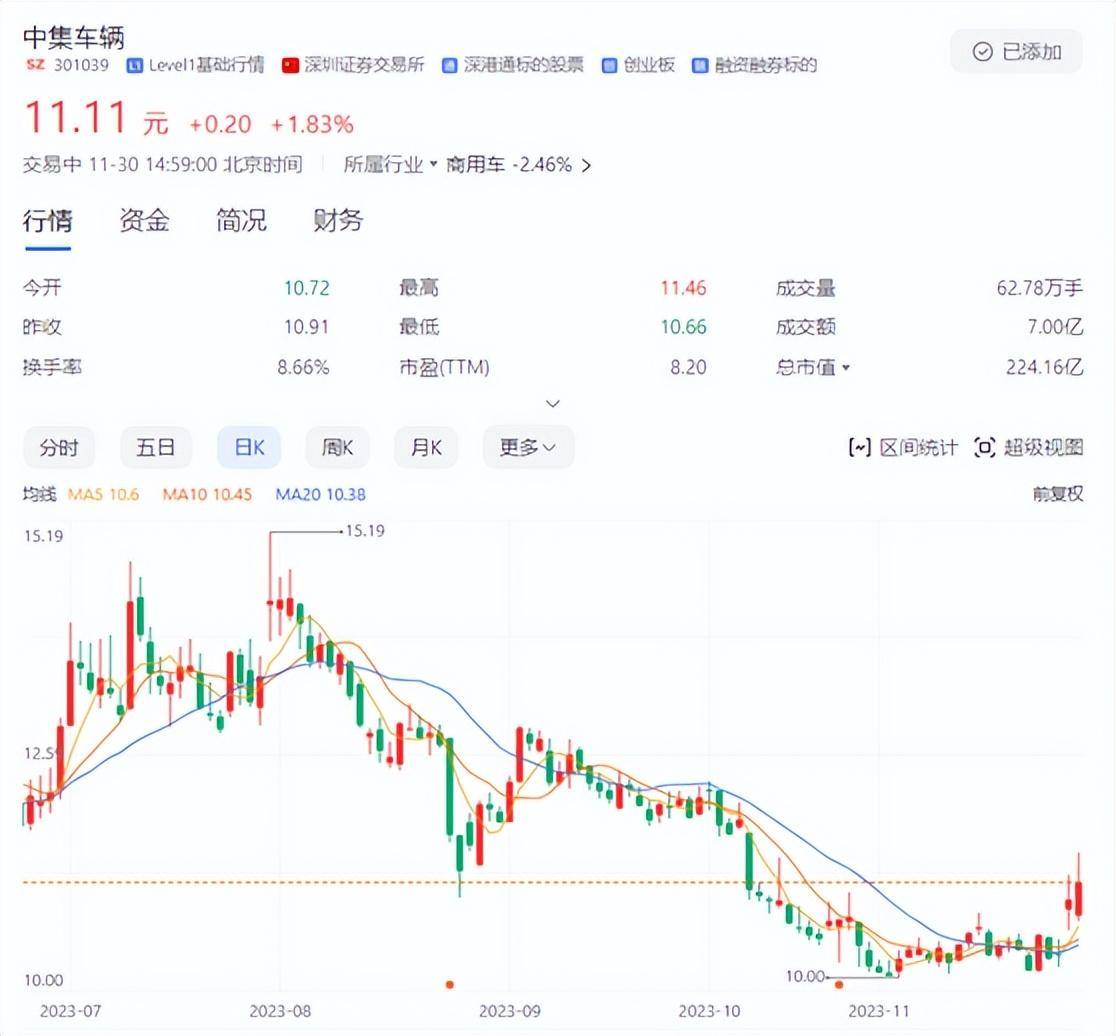Select the 周K chart view

pos(337,448)
